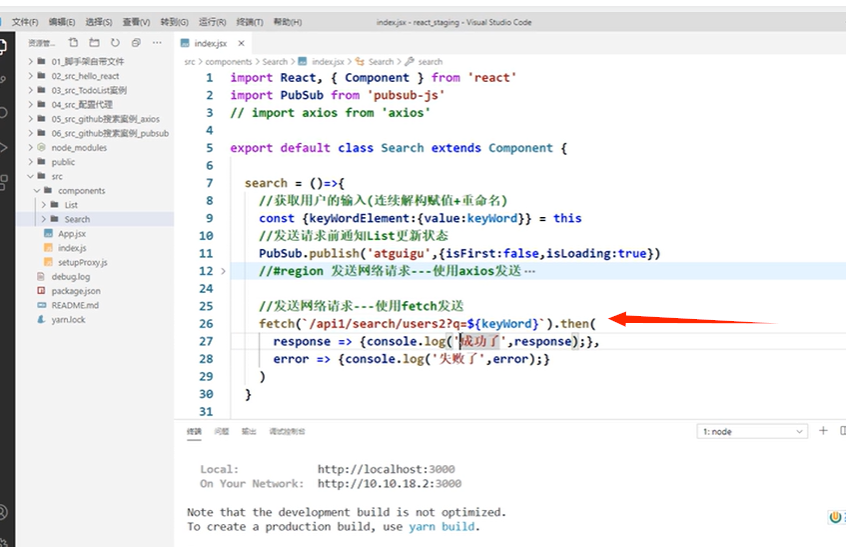Open the explorer more actions ellipsis

click(157, 43)
